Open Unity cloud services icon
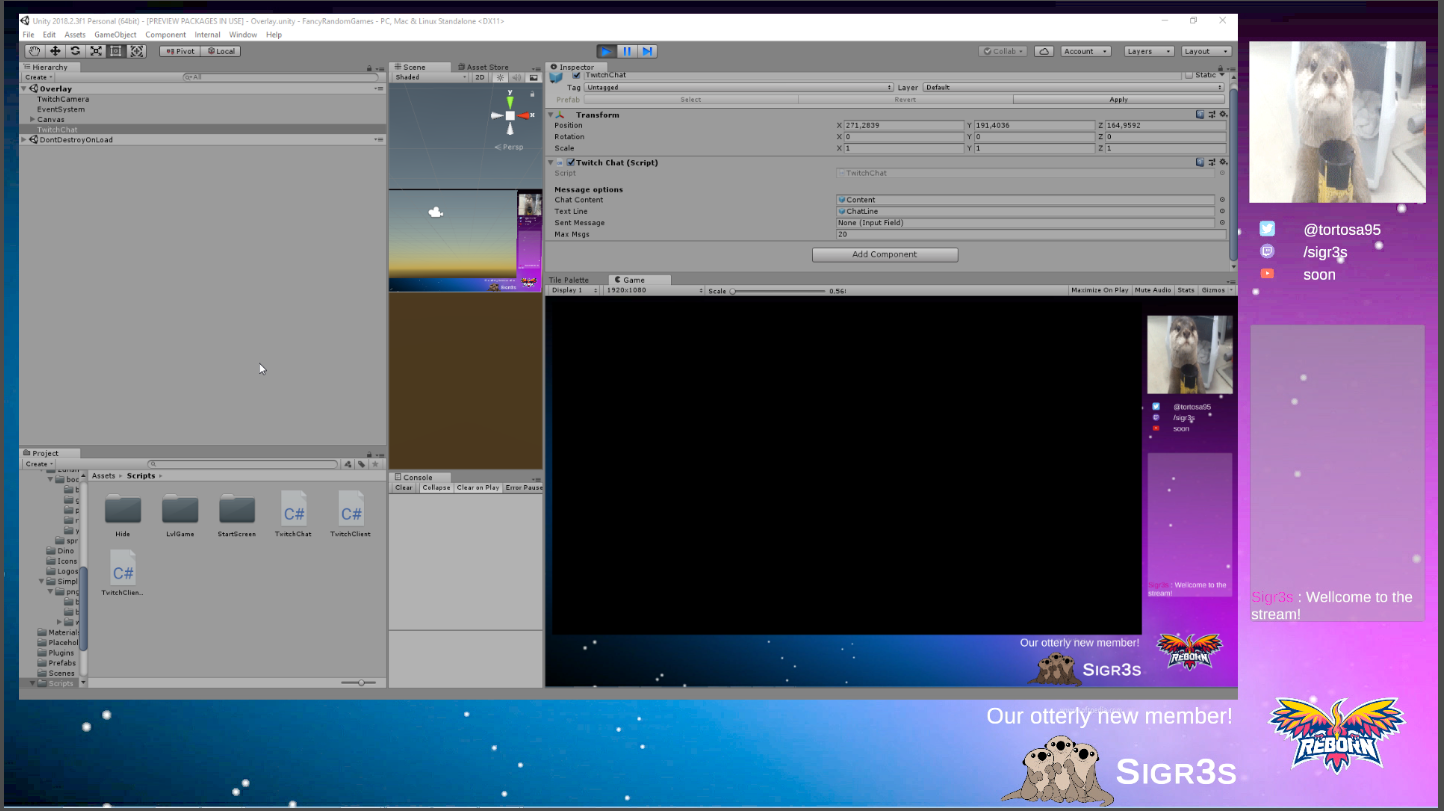Image resolution: width=1444 pixels, height=811 pixels. coord(1044,51)
